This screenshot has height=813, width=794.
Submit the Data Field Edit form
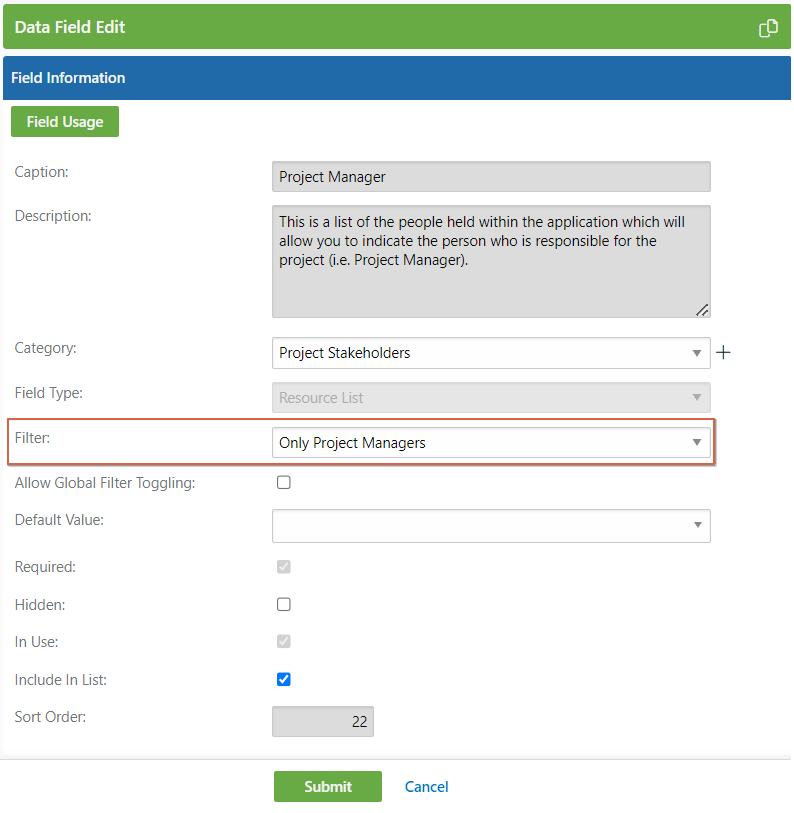coord(327,786)
